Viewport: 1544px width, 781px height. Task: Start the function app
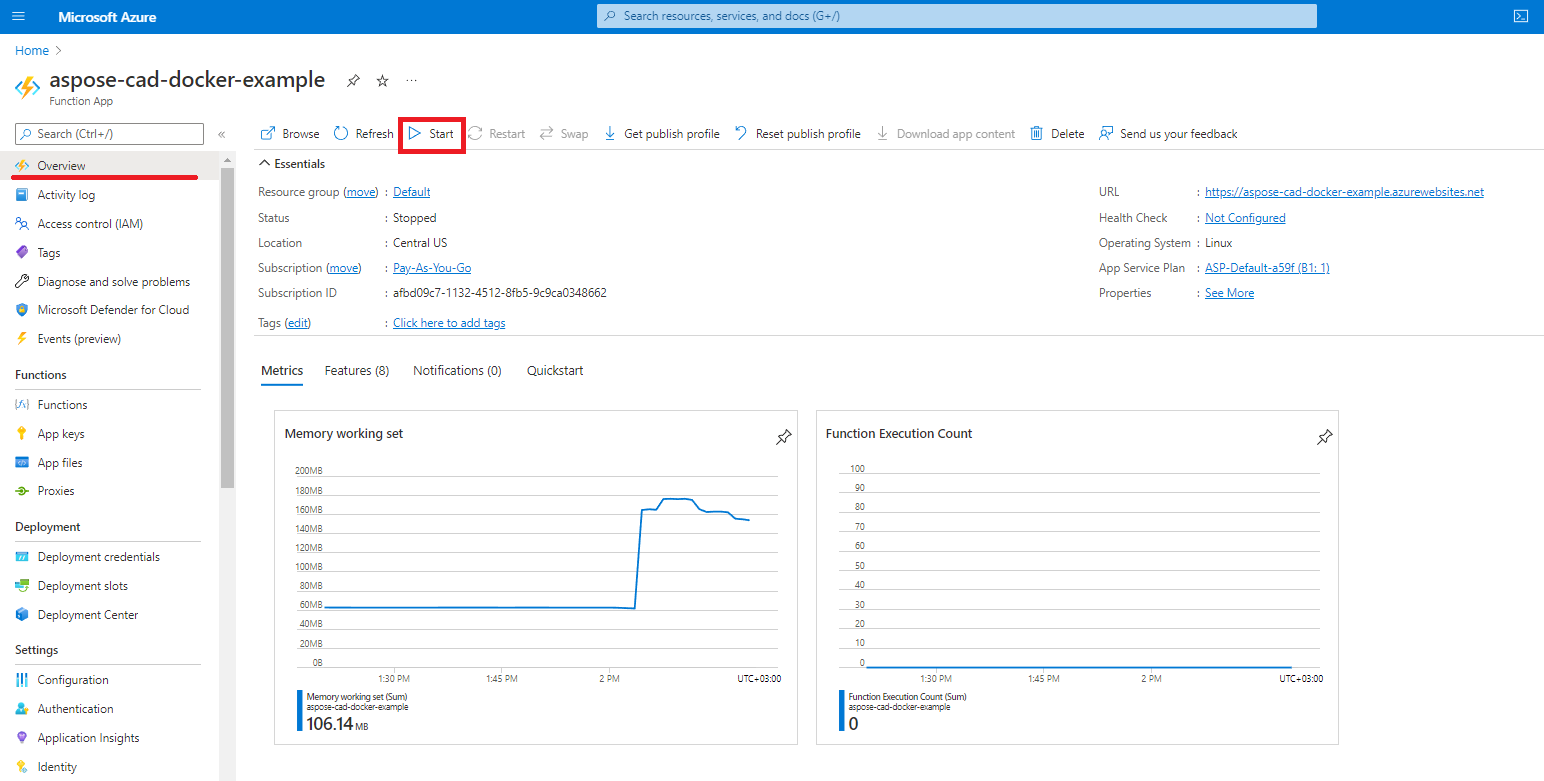431,134
